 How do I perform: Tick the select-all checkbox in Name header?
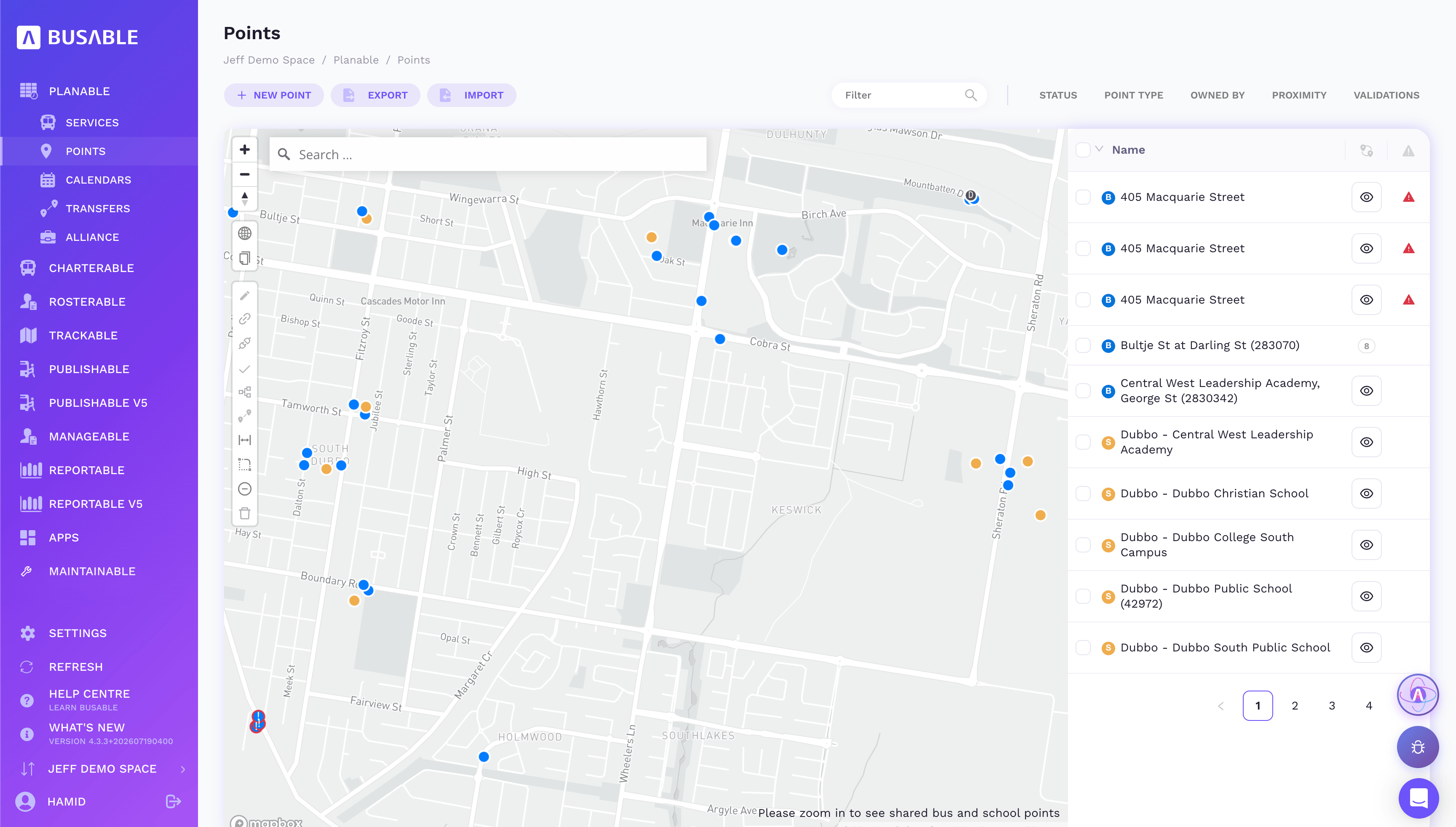pyautogui.click(x=1083, y=150)
